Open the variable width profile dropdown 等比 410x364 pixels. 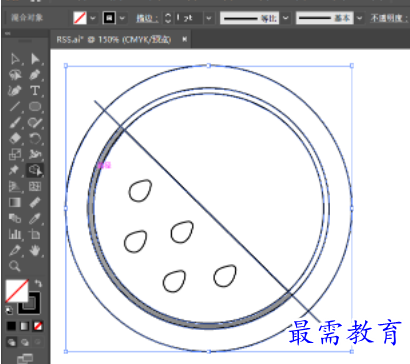250,18
